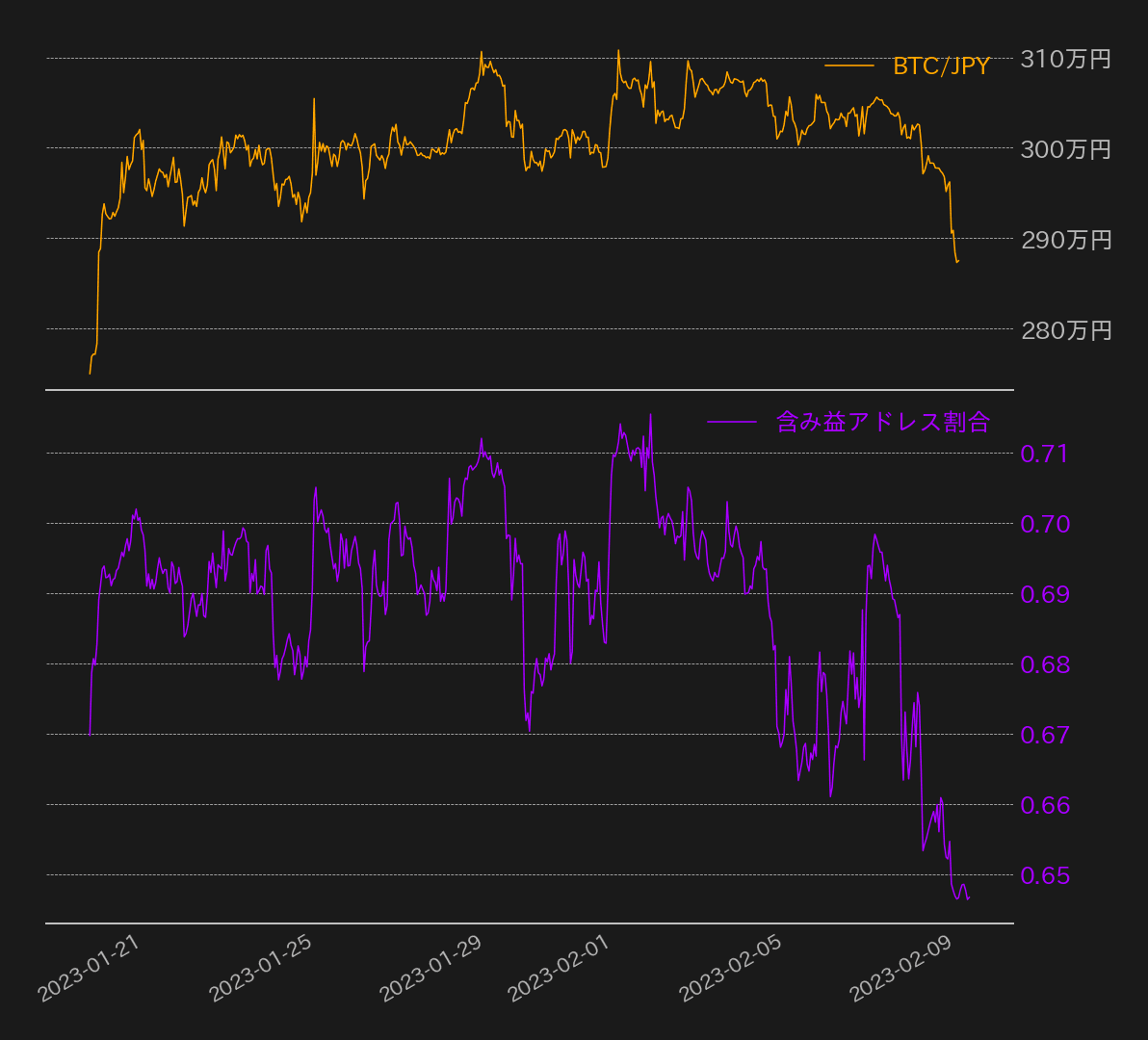Select the 2023-02-01 date tick label

tap(561, 969)
